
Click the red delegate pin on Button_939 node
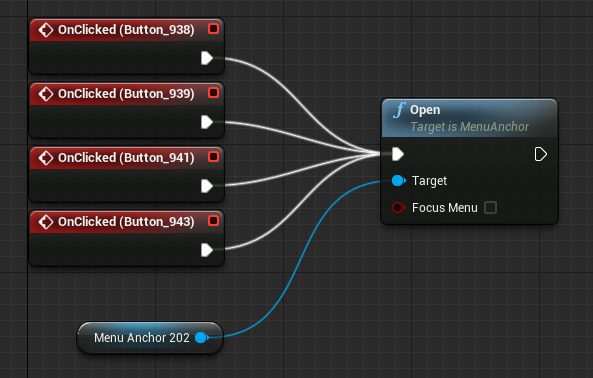tap(214, 93)
